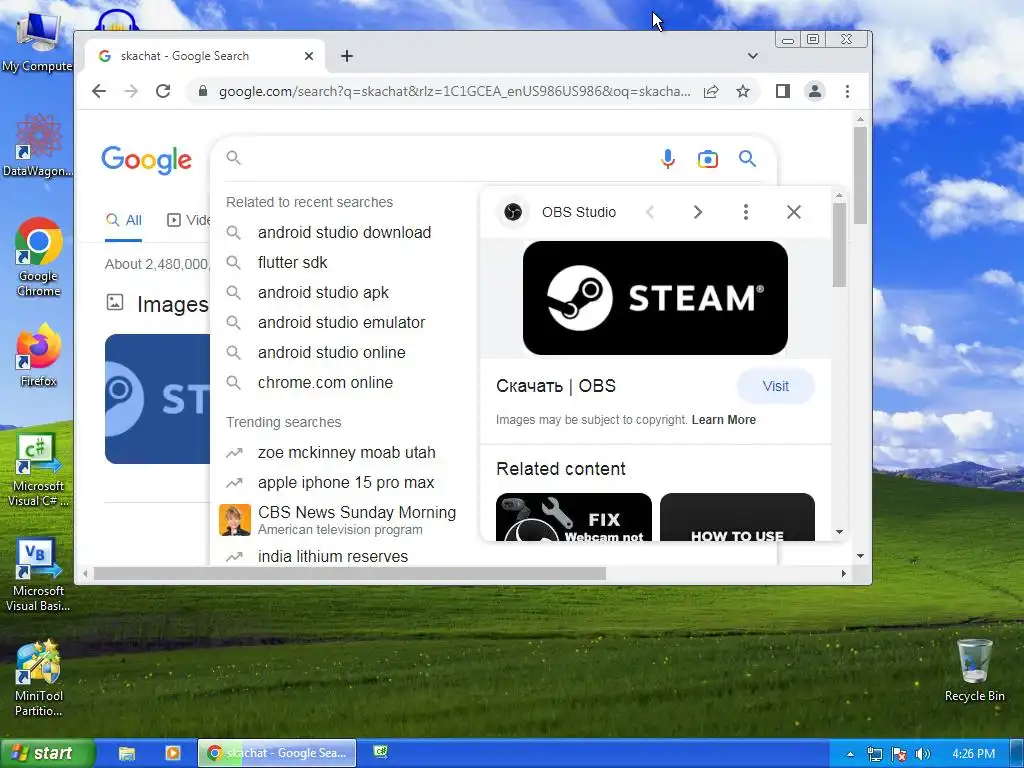This screenshot has height=768, width=1024.
Task: Select suggestion android studio download
Action: tap(344, 232)
